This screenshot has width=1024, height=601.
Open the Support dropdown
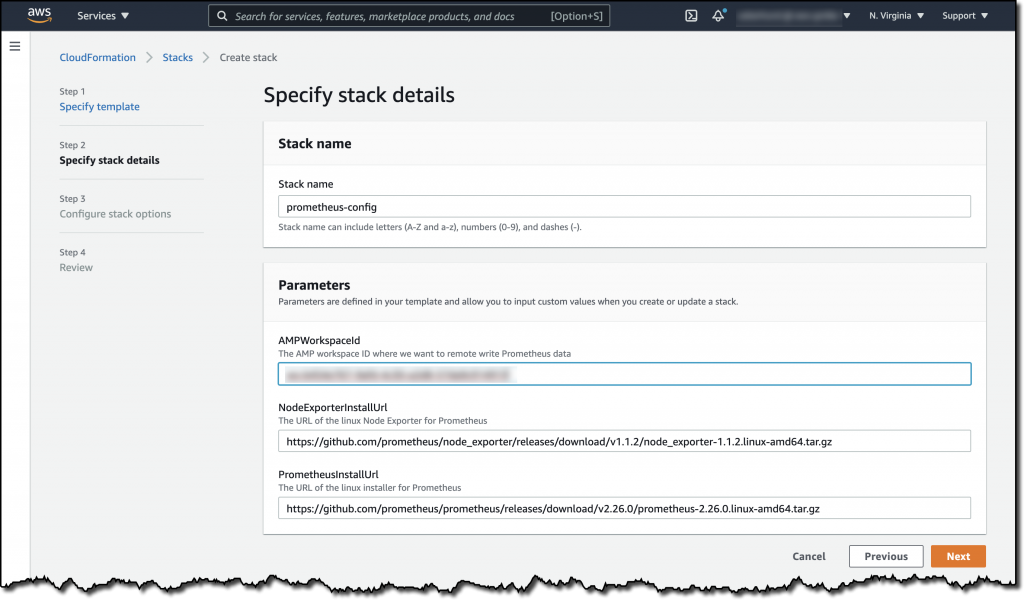click(x=963, y=15)
